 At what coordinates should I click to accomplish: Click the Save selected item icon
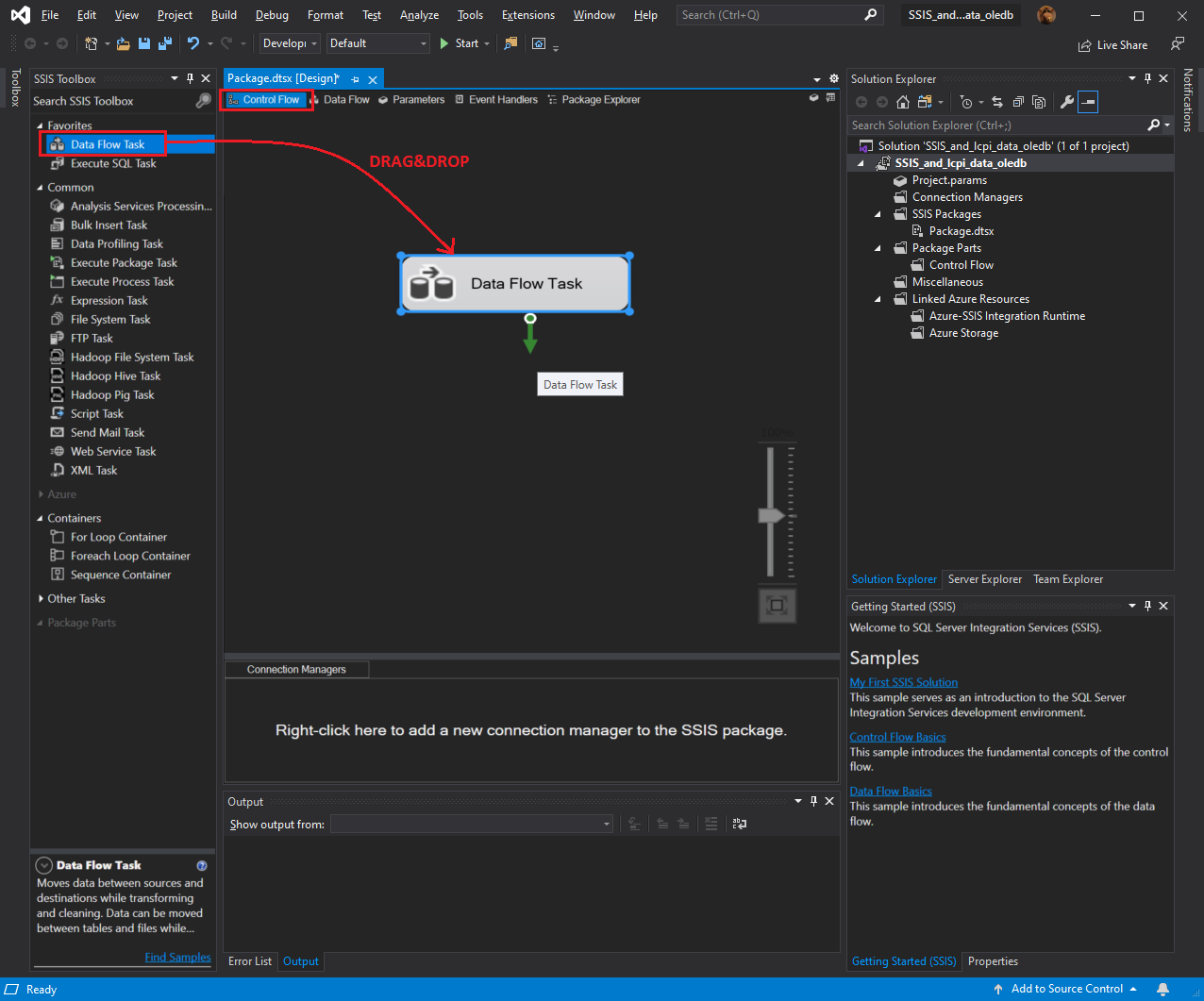pos(144,43)
